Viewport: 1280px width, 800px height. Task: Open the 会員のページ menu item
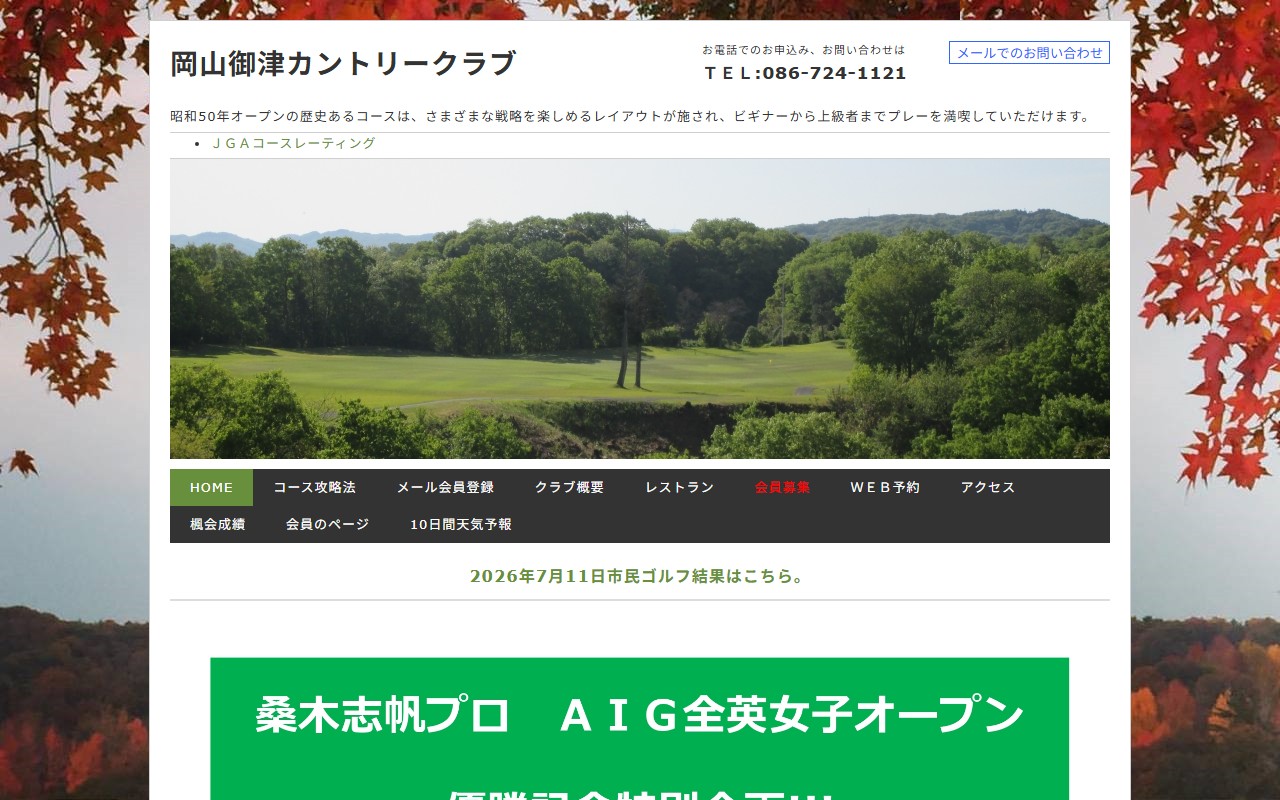coord(328,525)
